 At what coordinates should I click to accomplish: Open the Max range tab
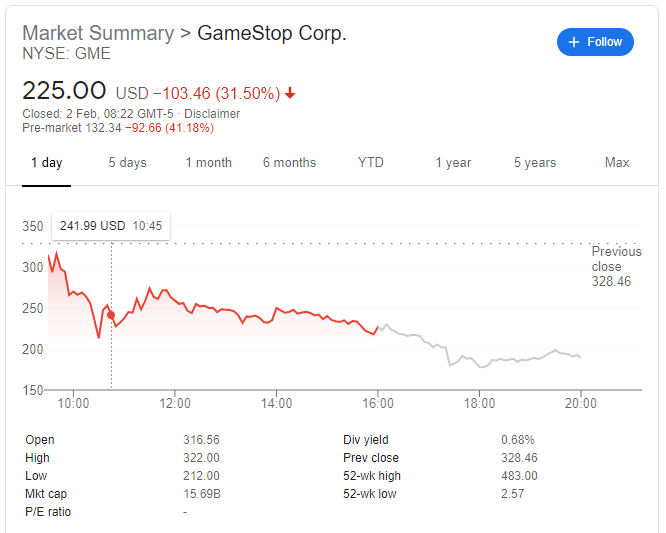tap(617, 162)
